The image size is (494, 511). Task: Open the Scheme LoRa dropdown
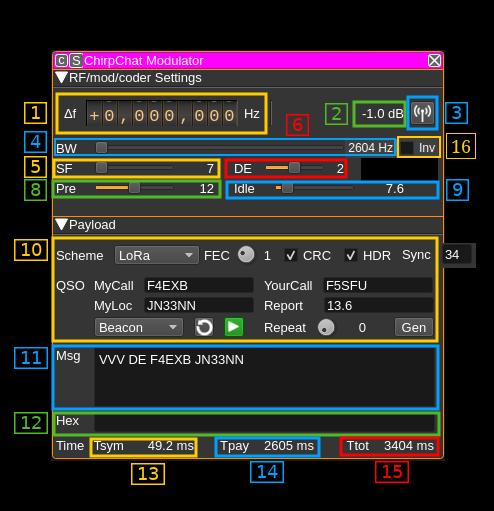click(157, 255)
